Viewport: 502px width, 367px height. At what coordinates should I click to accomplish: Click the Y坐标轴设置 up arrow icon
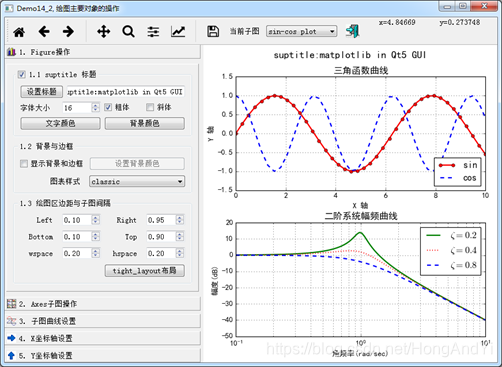pyautogui.click(x=11, y=355)
